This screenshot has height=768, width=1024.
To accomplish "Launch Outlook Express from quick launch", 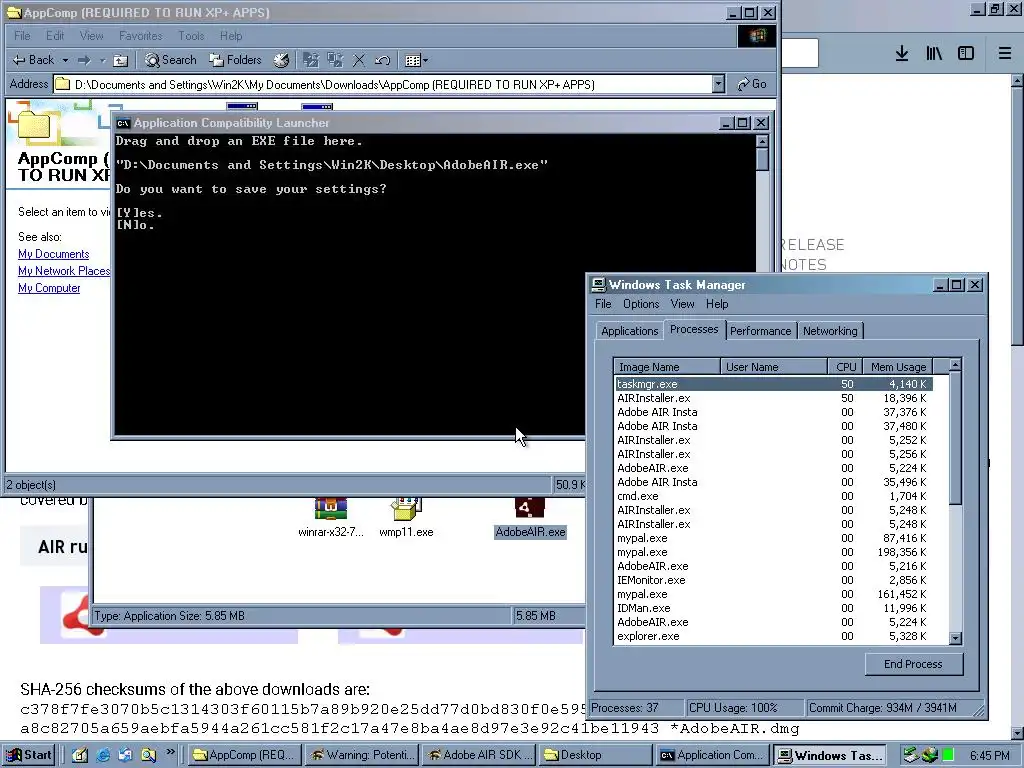I will point(125,755).
